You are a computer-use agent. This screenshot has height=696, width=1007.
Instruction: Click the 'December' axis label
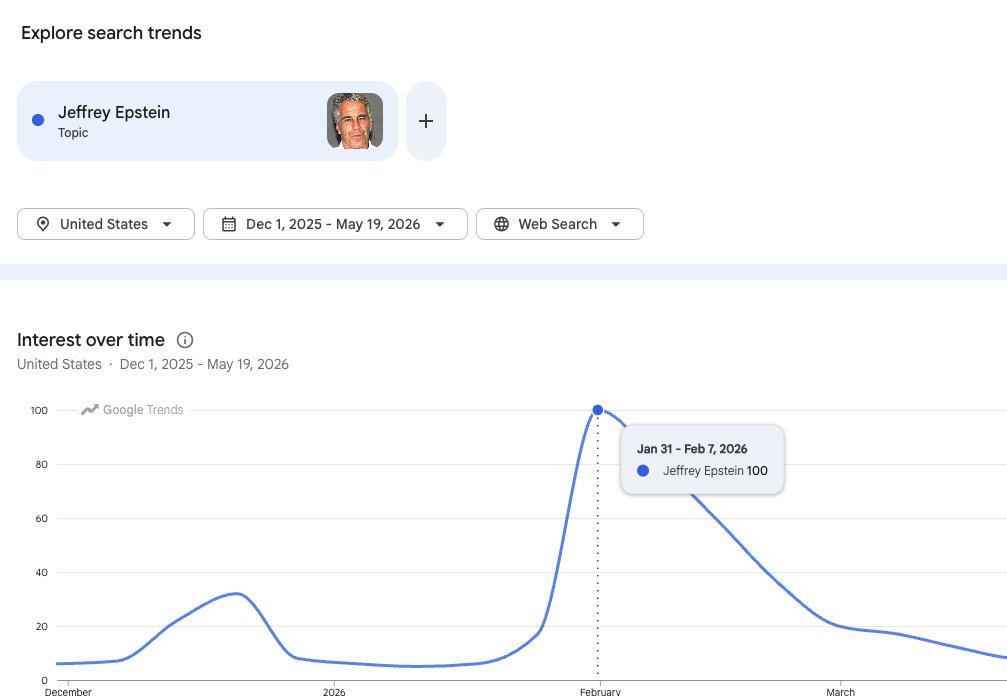point(68,692)
